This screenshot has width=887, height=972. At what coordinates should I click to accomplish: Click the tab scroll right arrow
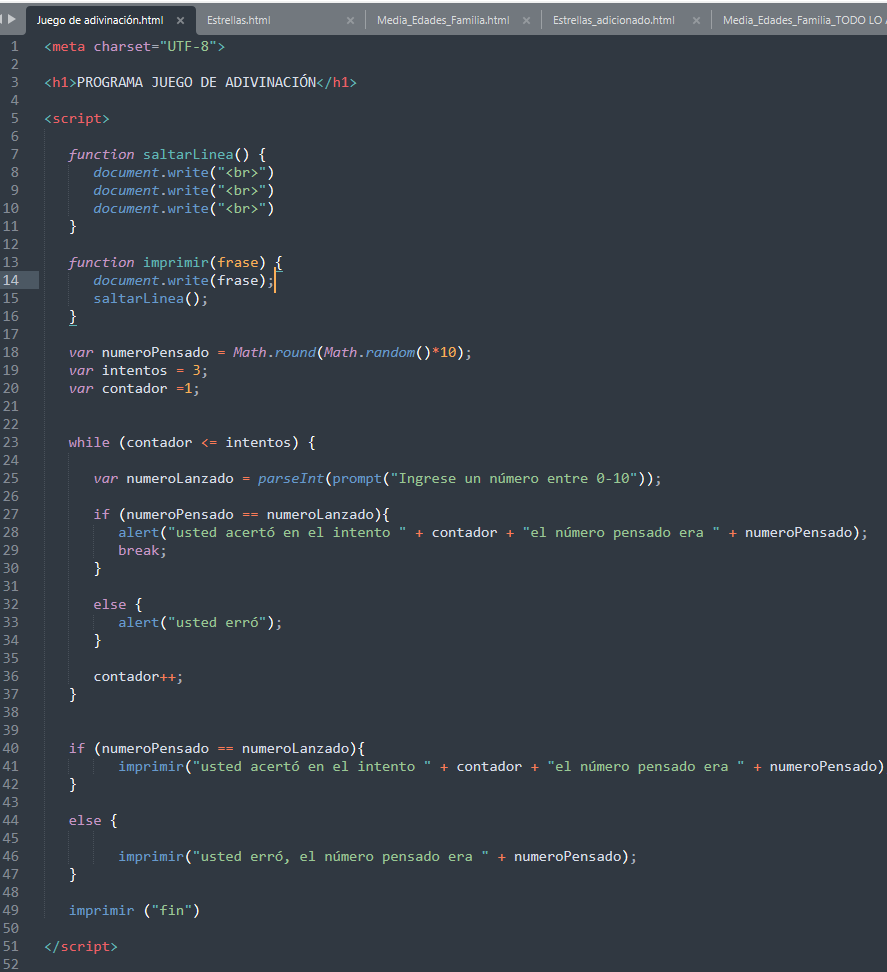pos(12,19)
